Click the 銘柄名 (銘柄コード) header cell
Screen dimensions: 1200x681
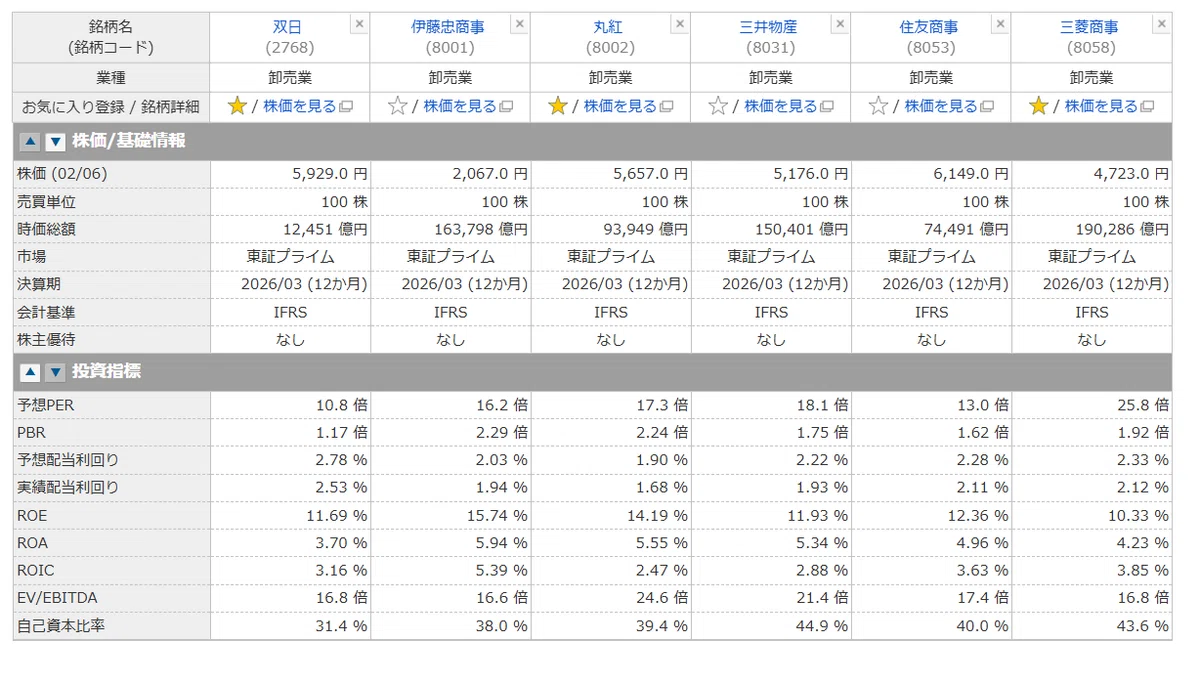point(111,37)
